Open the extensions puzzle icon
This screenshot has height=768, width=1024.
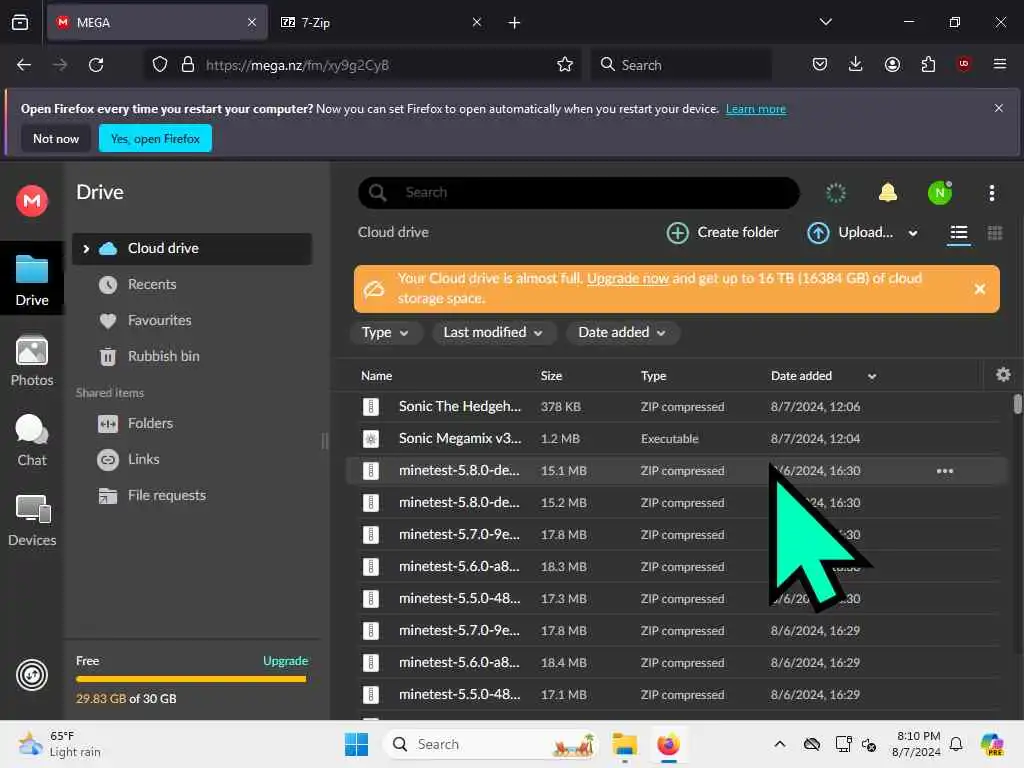tap(928, 64)
